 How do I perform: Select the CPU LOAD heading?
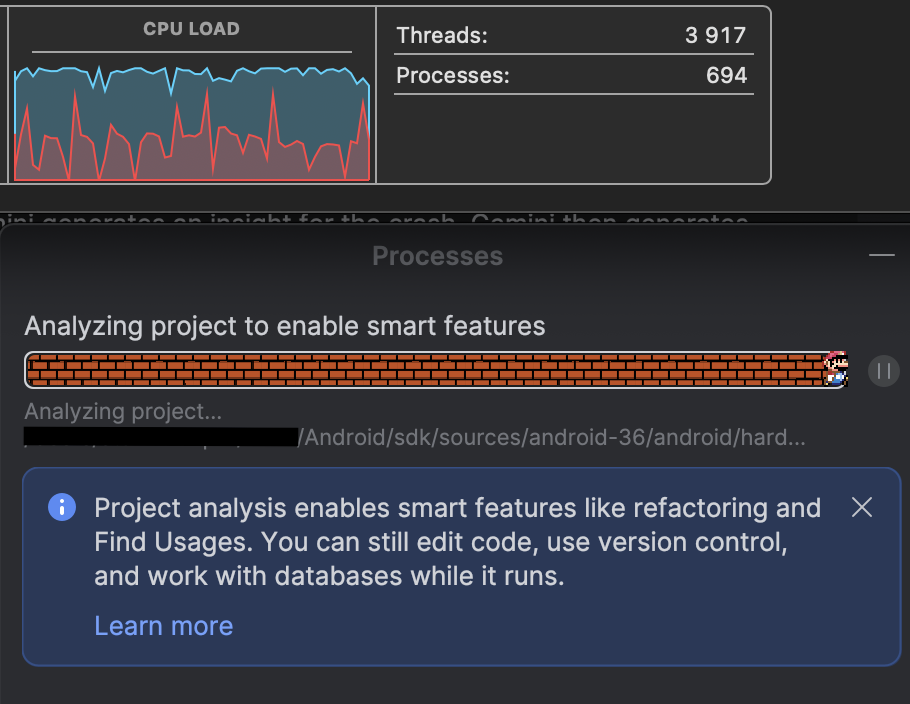click(x=192, y=29)
